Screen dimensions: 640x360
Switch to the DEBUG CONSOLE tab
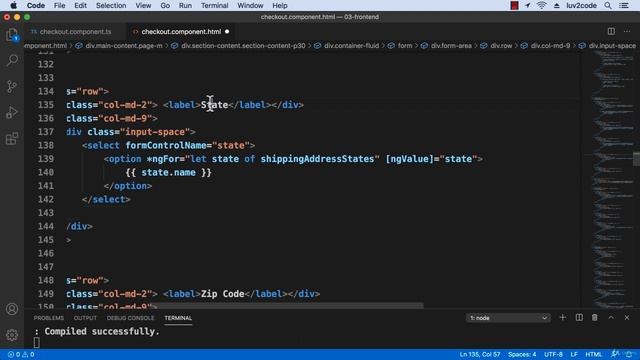[131, 318]
